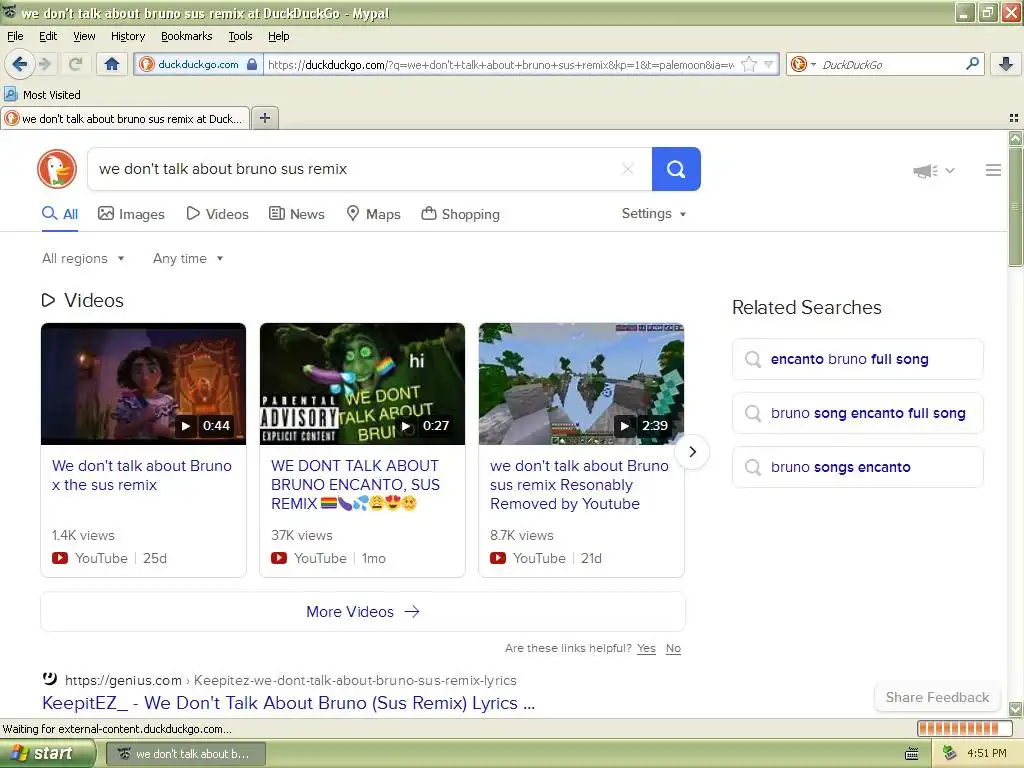
Task: Open the Bookmarks menu
Action: (187, 36)
